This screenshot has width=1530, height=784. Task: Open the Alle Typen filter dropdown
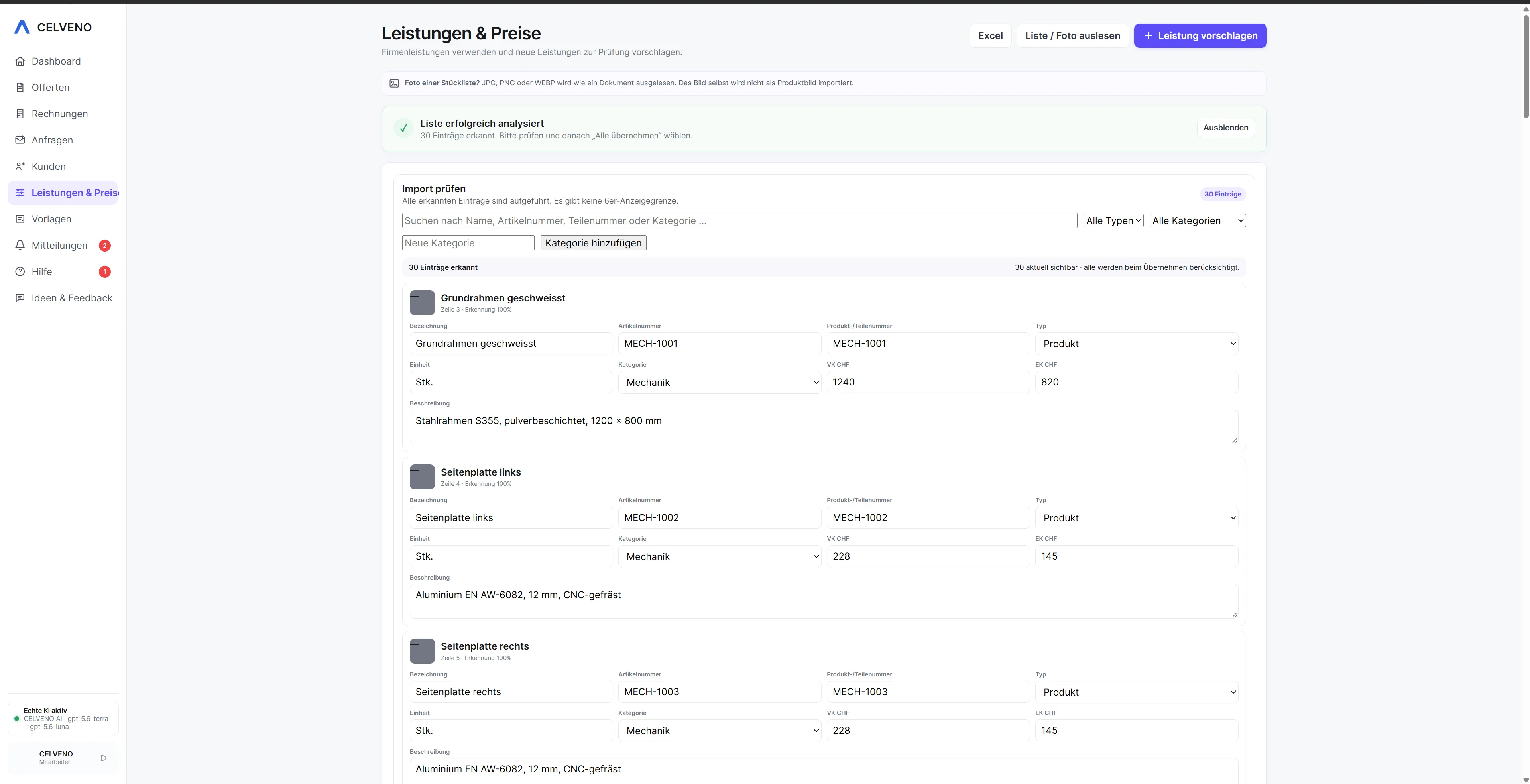1114,220
